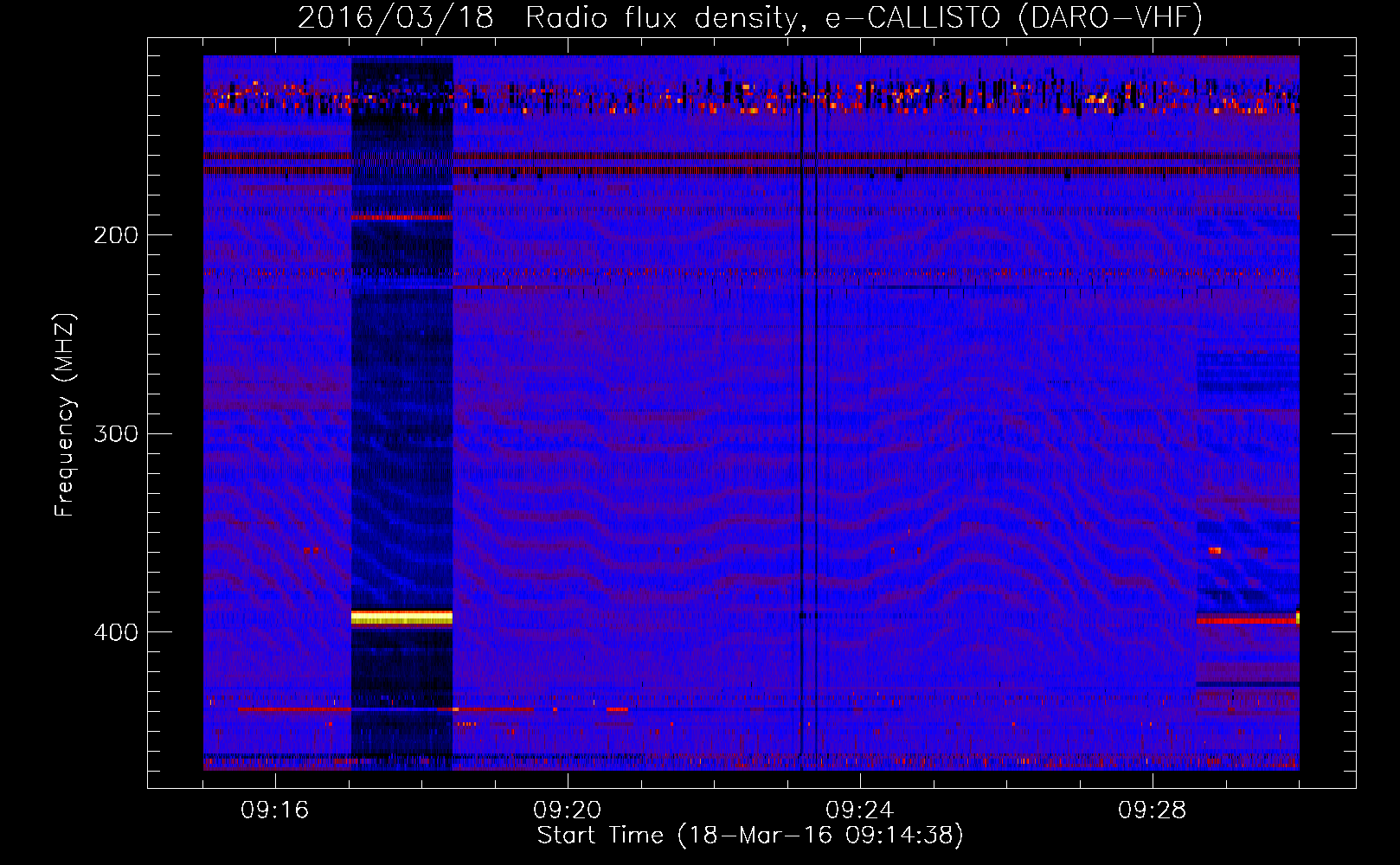Click the 09:24 time tick label

click(x=860, y=811)
